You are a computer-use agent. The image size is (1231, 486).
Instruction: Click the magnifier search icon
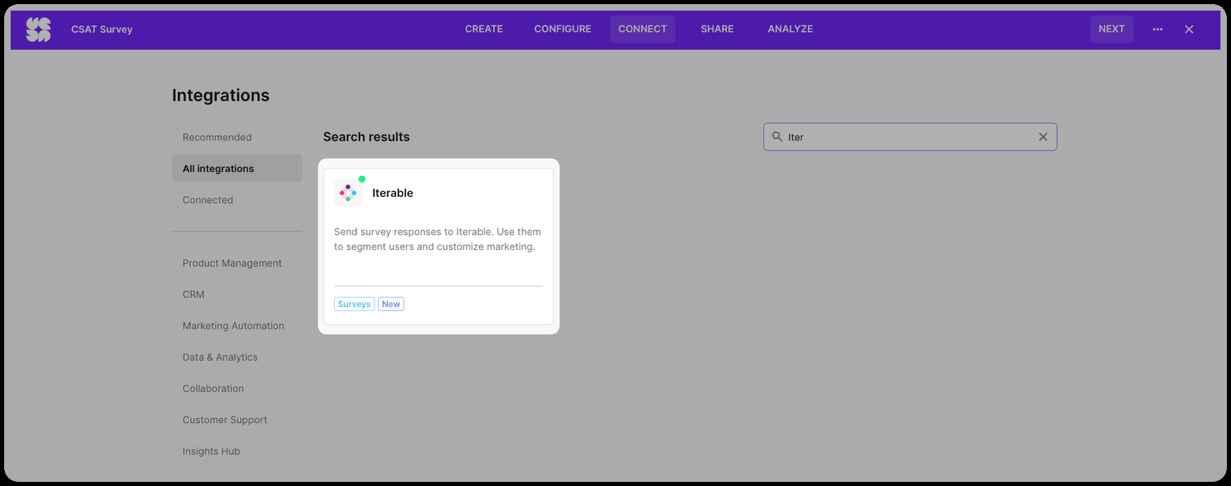[x=777, y=137]
